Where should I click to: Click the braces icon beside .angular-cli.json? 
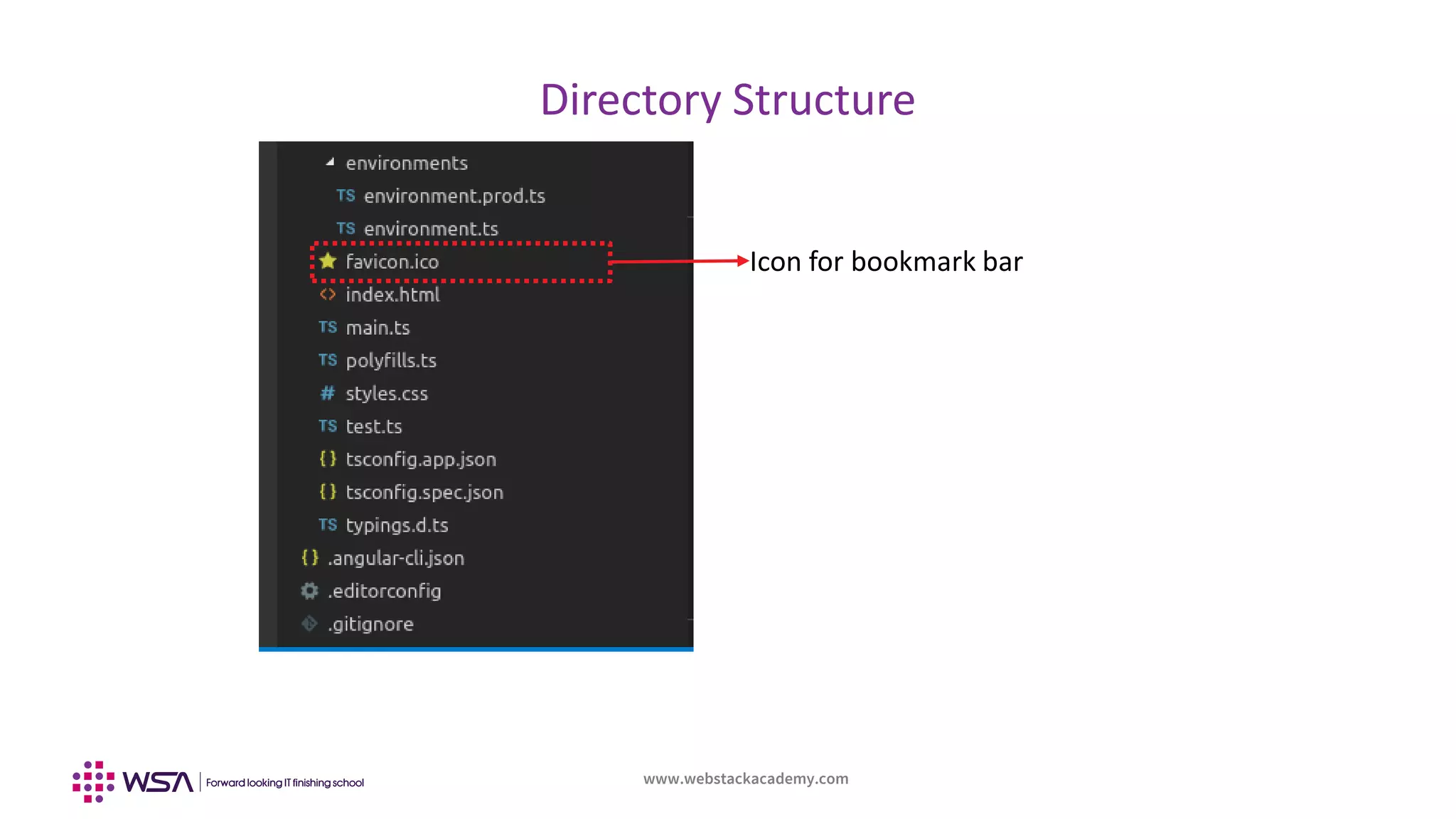309,557
